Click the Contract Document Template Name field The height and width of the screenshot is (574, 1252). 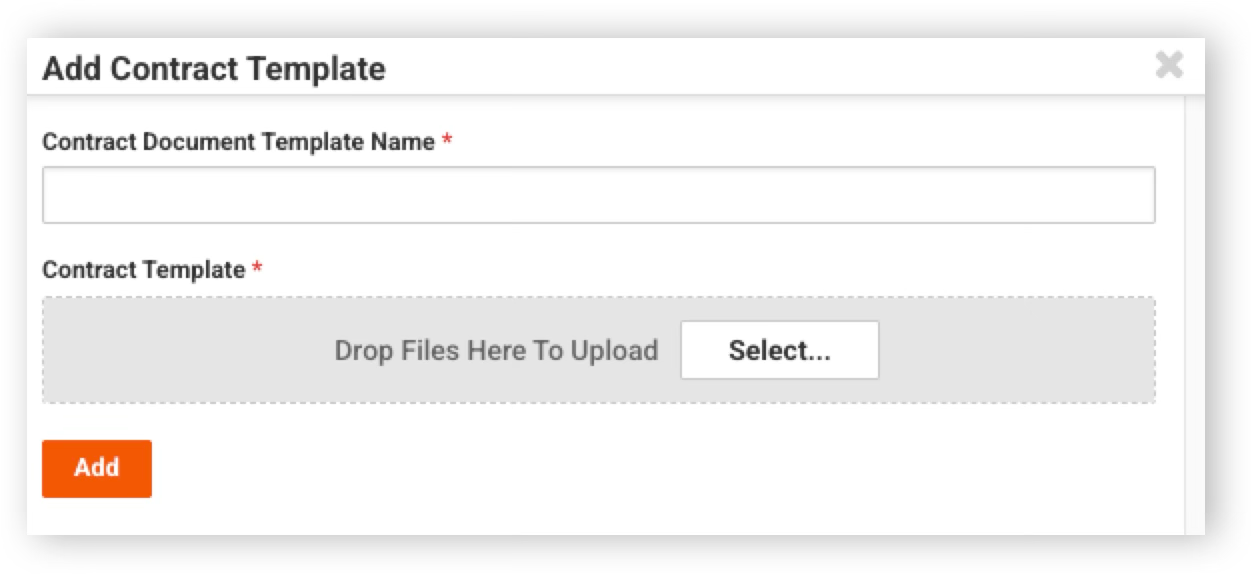point(598,195)
